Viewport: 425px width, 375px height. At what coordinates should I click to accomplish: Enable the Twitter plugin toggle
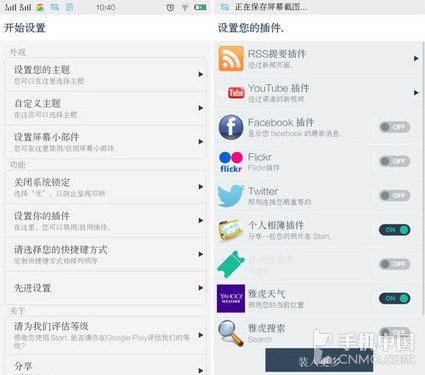tap(394, 195)
